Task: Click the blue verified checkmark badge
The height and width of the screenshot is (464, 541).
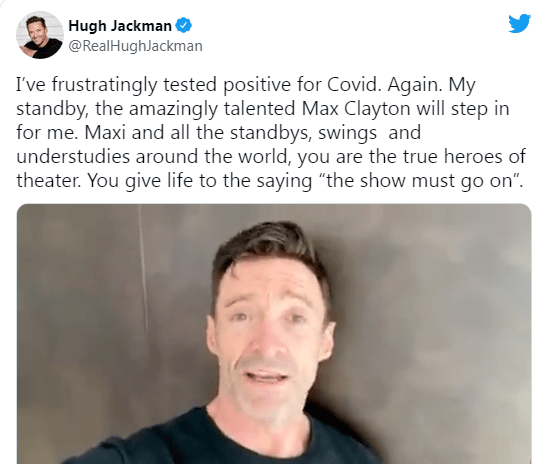Action: tap(184, 26)
